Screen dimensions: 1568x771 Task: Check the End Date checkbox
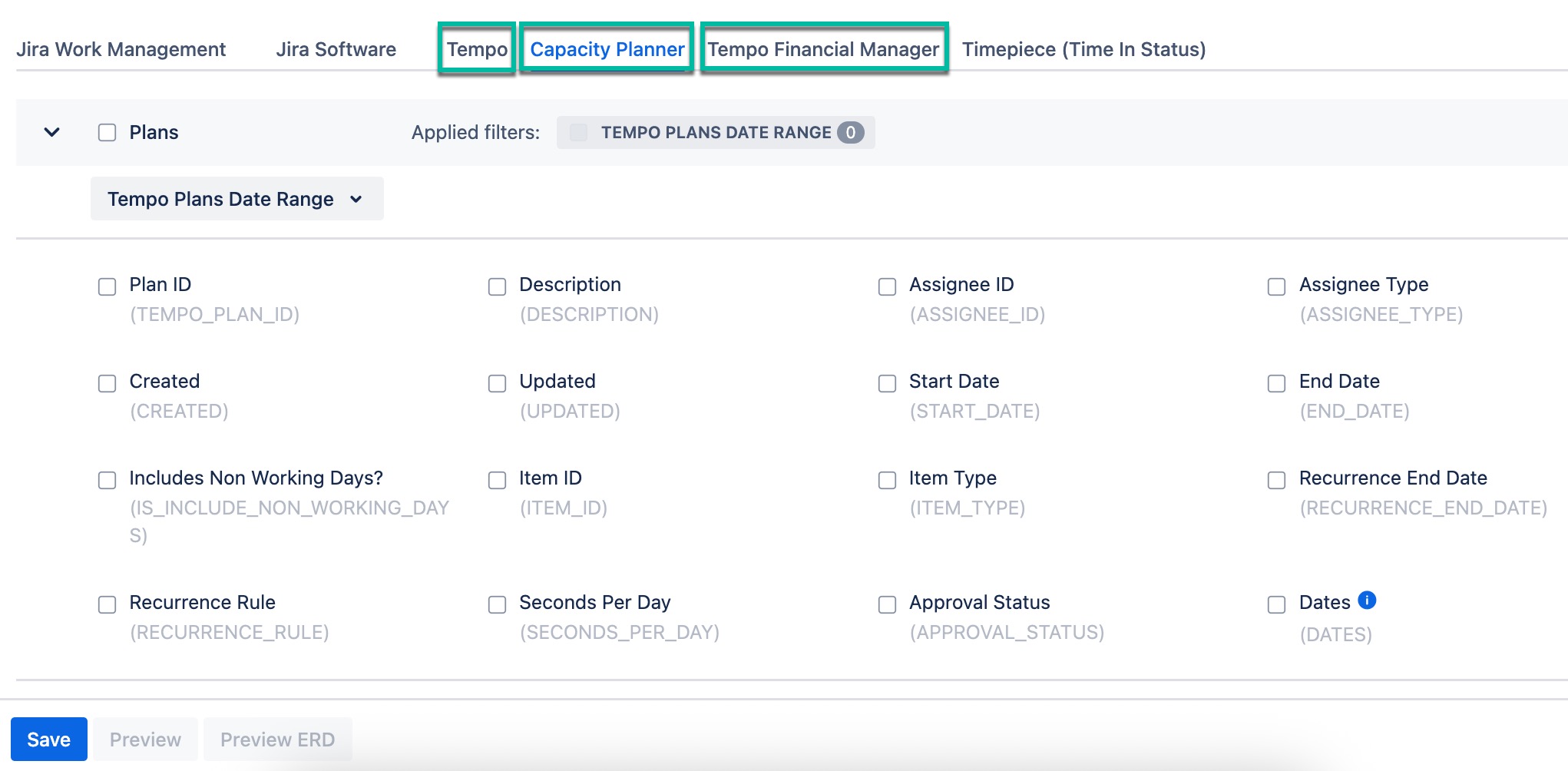[x=1276, y=383]
